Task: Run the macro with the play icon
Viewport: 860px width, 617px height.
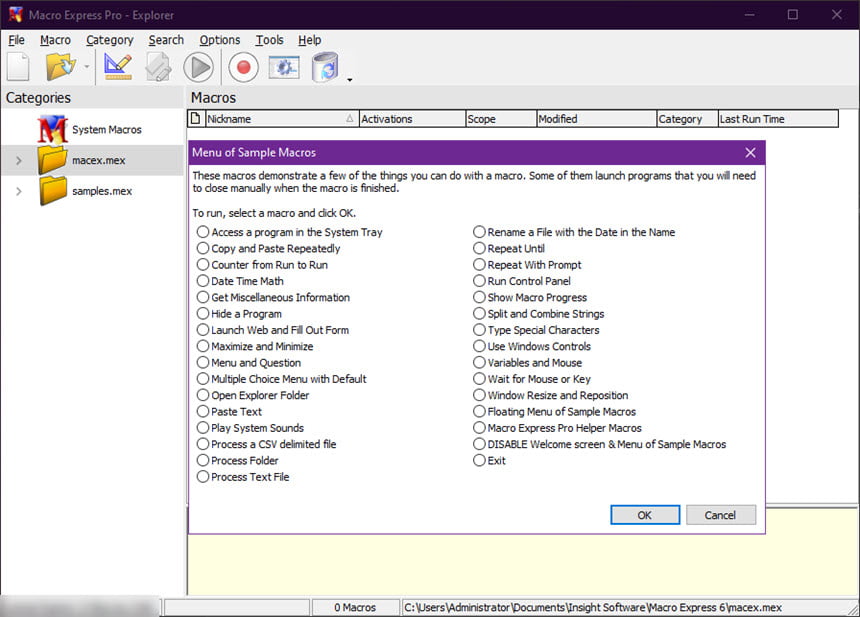Action: 199,67
